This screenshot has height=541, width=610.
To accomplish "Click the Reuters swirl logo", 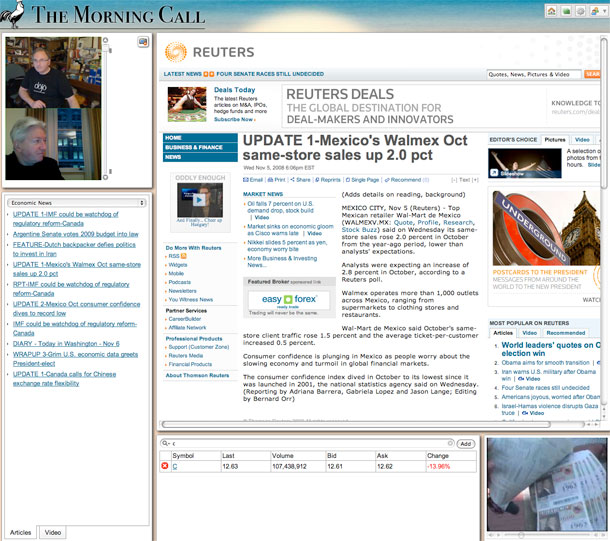I will point(176,52).
